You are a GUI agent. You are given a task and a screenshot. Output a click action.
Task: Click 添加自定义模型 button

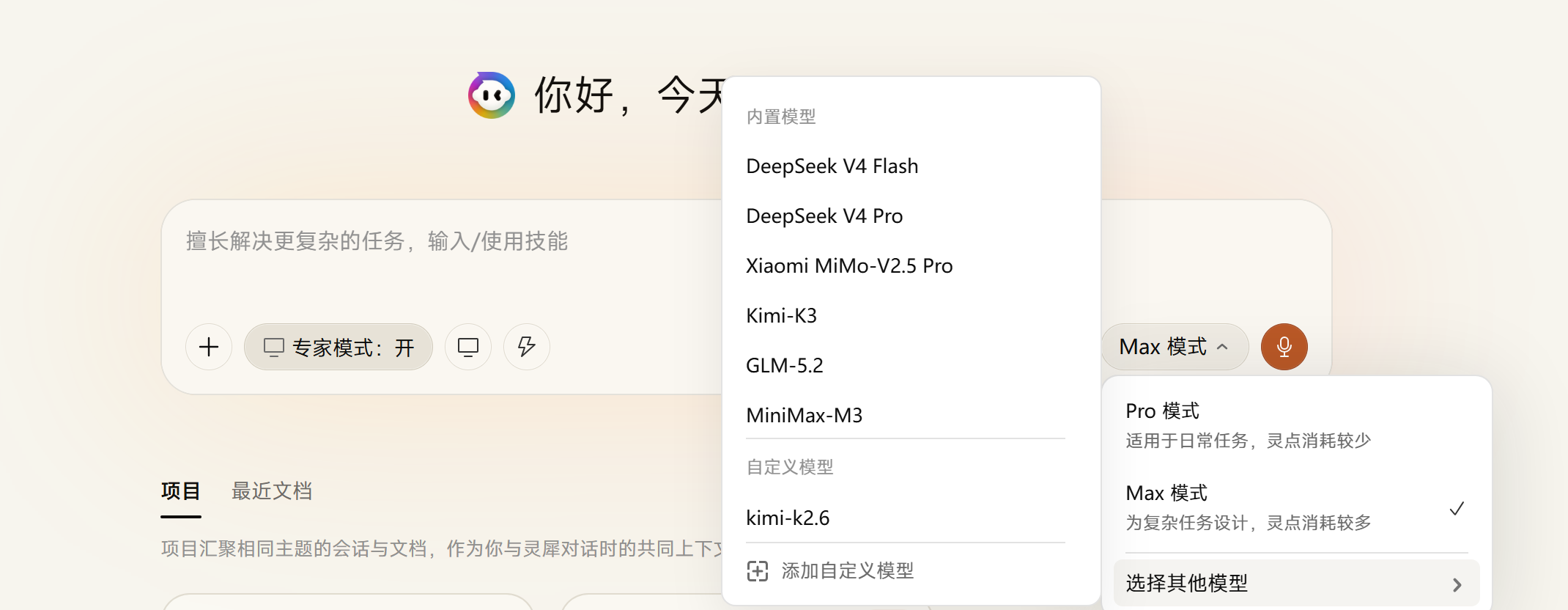pos(831,571)
